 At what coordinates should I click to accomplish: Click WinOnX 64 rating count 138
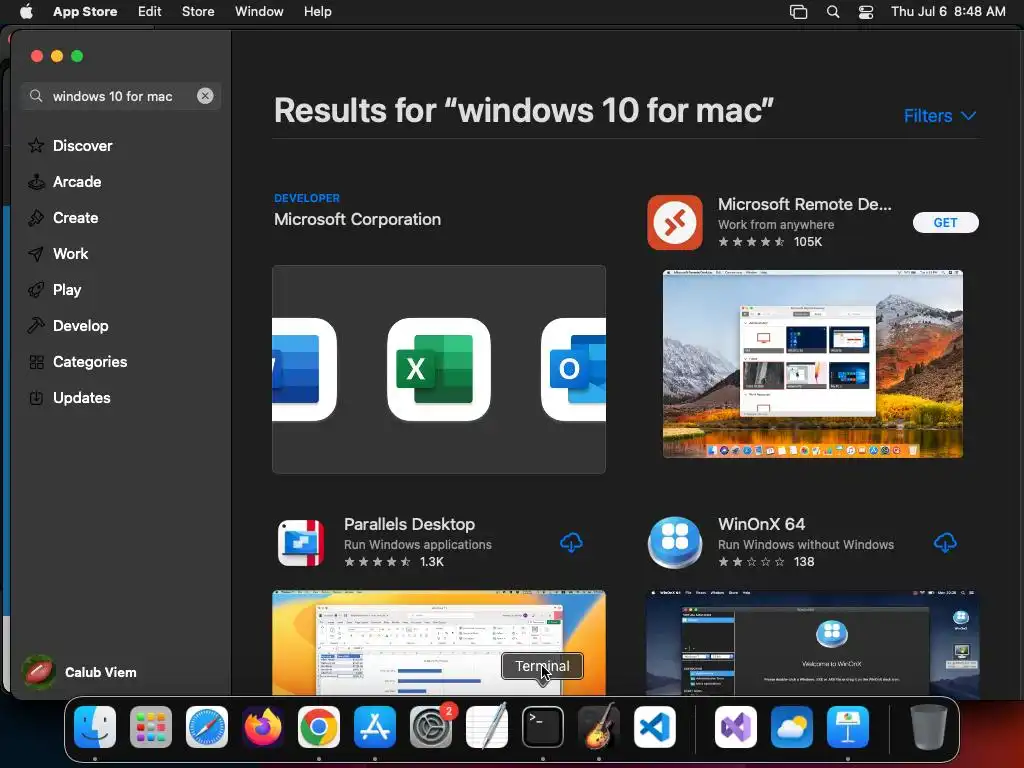[x=804, y=562]
